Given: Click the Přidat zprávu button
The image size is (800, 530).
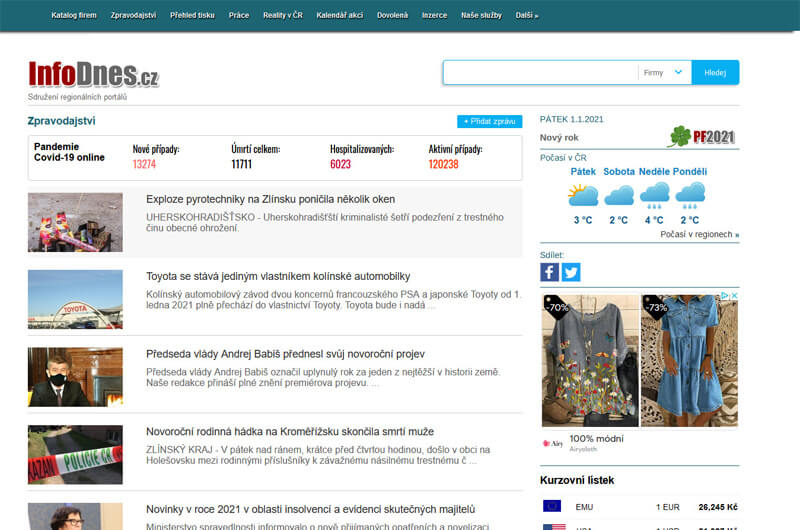Looking at the screenshot, I should (489, 121).
